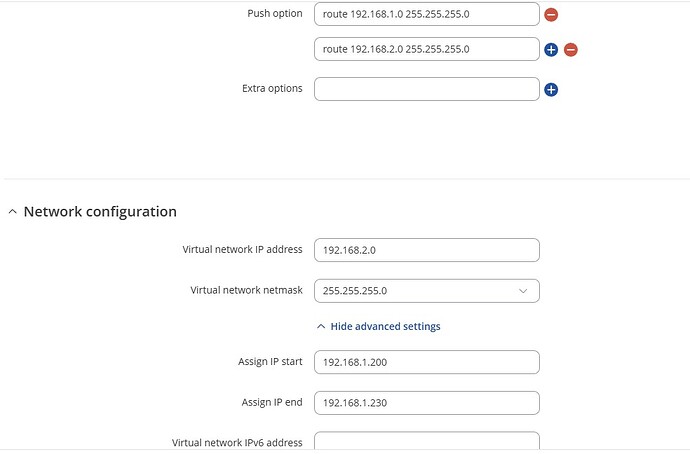This screenshot has width=690, height=454.
Task: Select the Virtual network IP address label
Action: tap(242, 249)
